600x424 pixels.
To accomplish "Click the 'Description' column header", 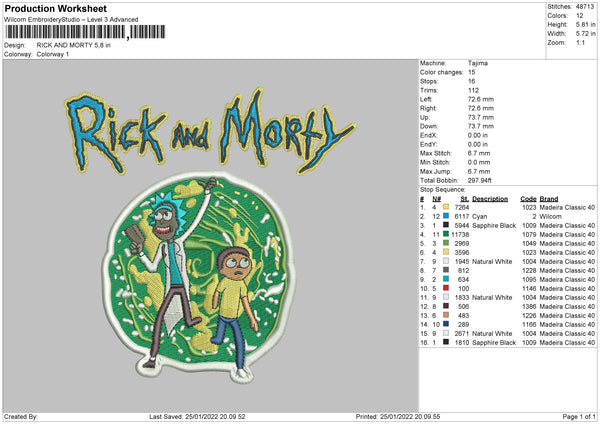I will (x=490, y=199).
